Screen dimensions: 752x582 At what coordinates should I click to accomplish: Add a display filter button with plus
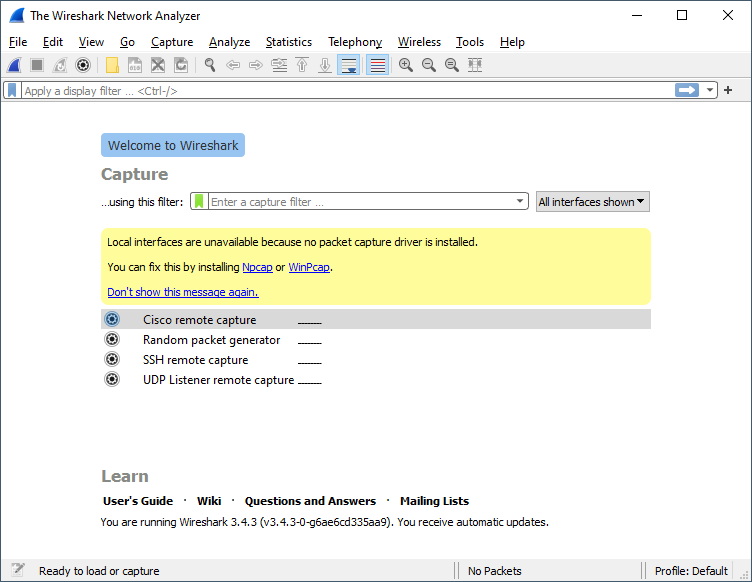[x=728, y=90]
